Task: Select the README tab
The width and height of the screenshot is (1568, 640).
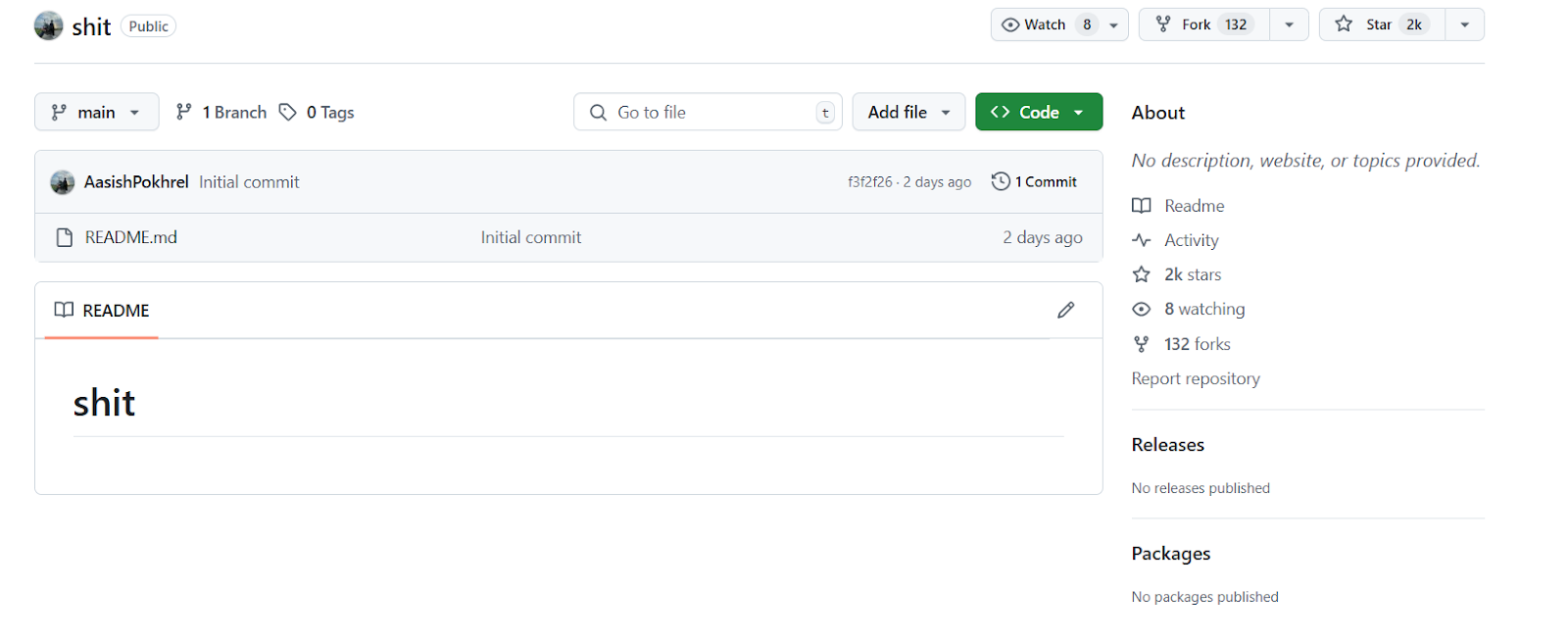Action: tap(102, 311)
